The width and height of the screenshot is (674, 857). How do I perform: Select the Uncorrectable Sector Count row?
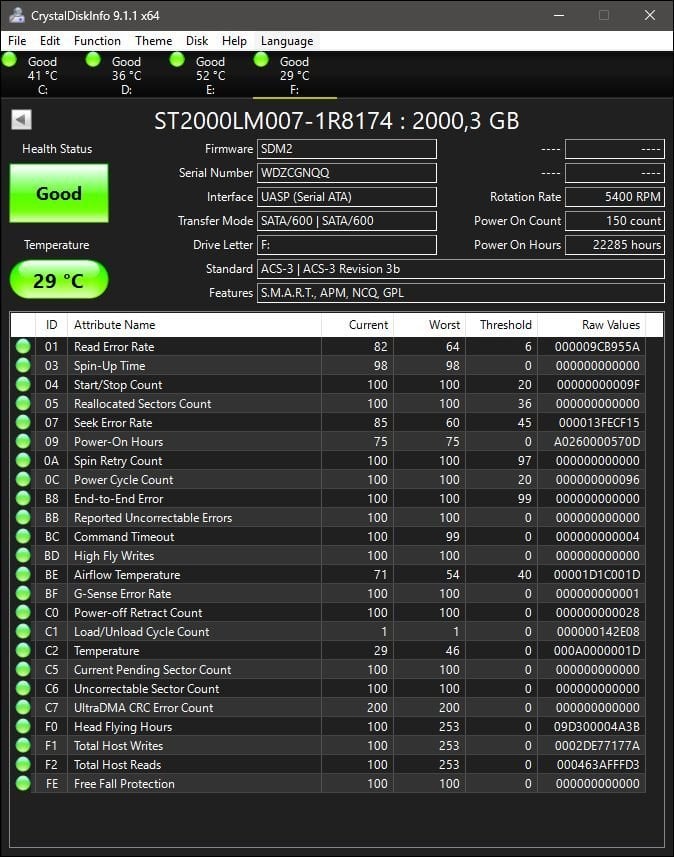328,689
